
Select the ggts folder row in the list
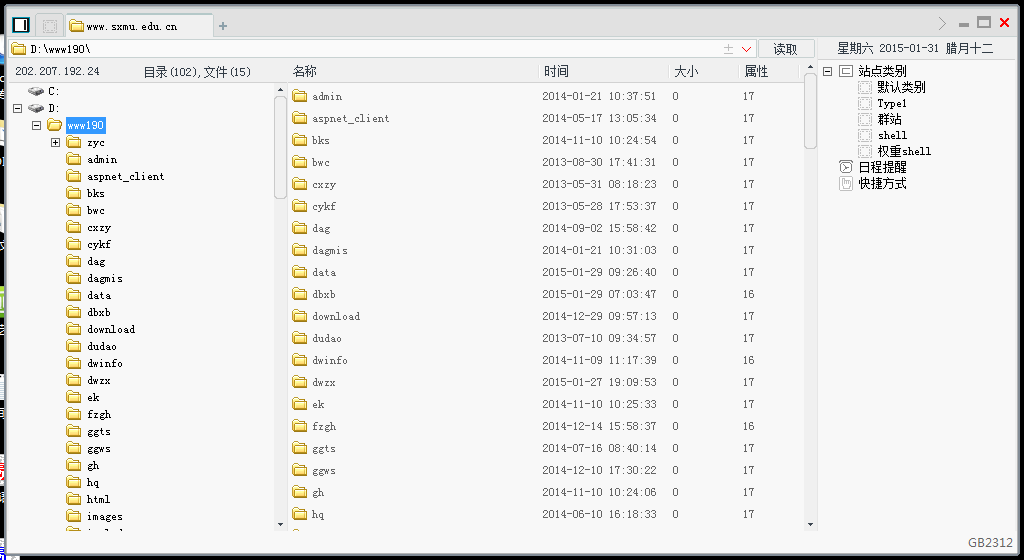click(545, 448)
